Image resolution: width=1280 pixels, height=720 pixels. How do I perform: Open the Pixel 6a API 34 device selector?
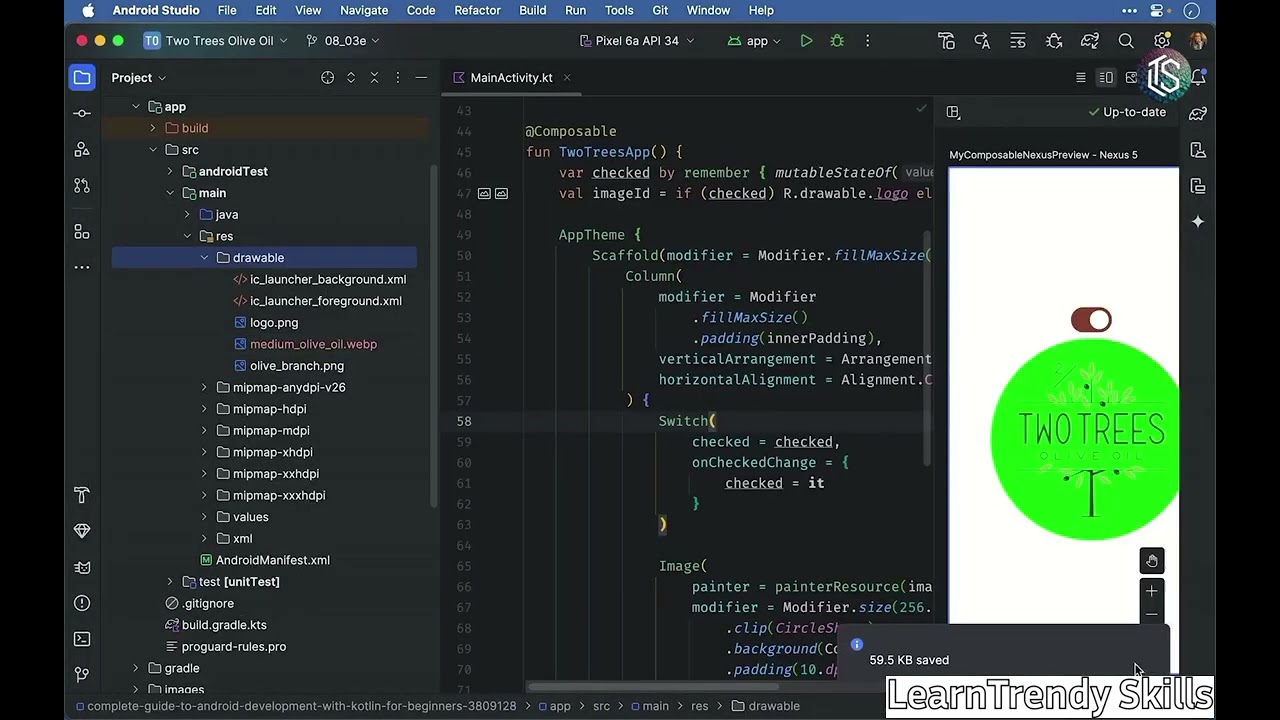click(x=638, y=41)
